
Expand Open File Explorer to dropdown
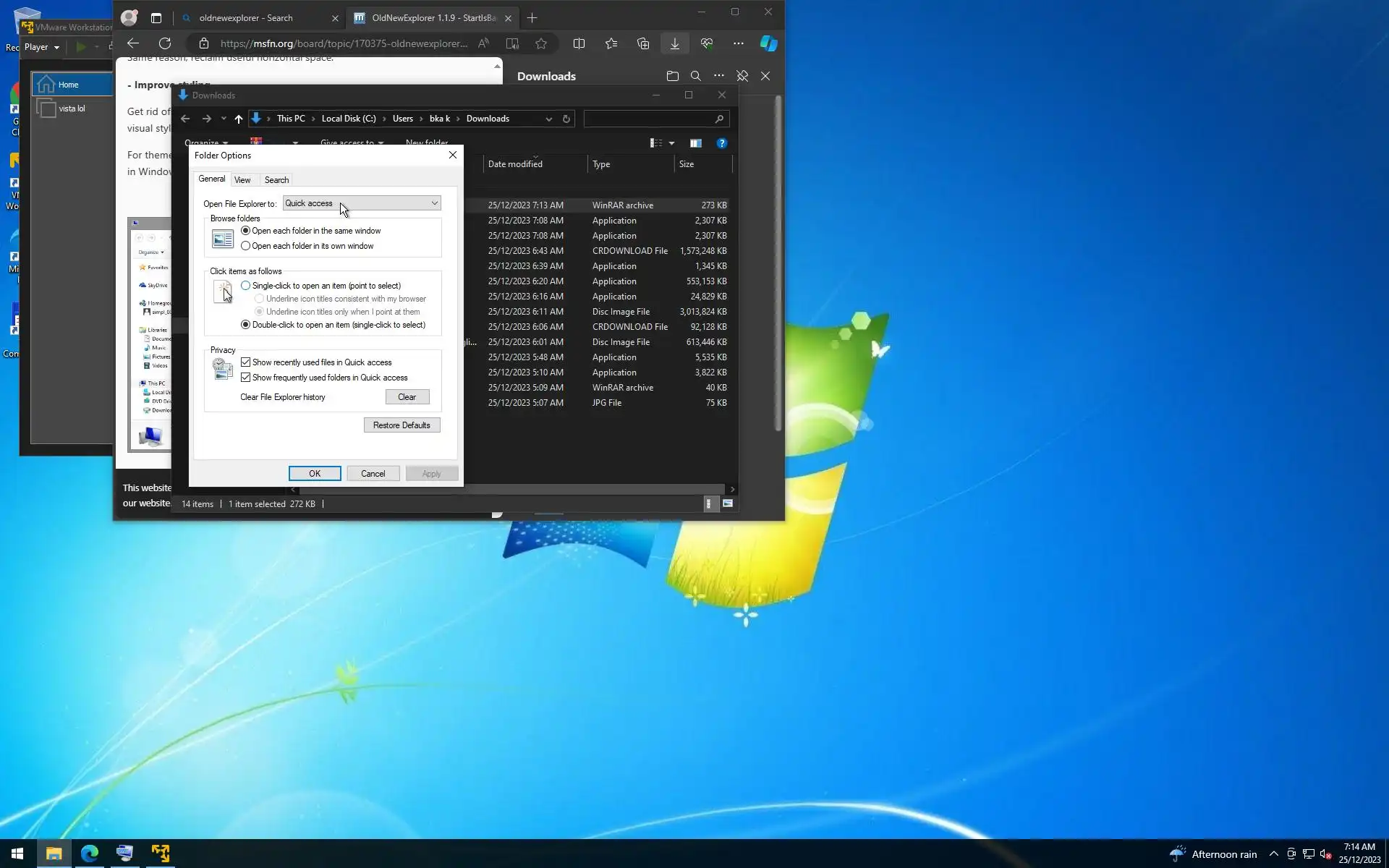pyautogui.click(x=434, y=203)
